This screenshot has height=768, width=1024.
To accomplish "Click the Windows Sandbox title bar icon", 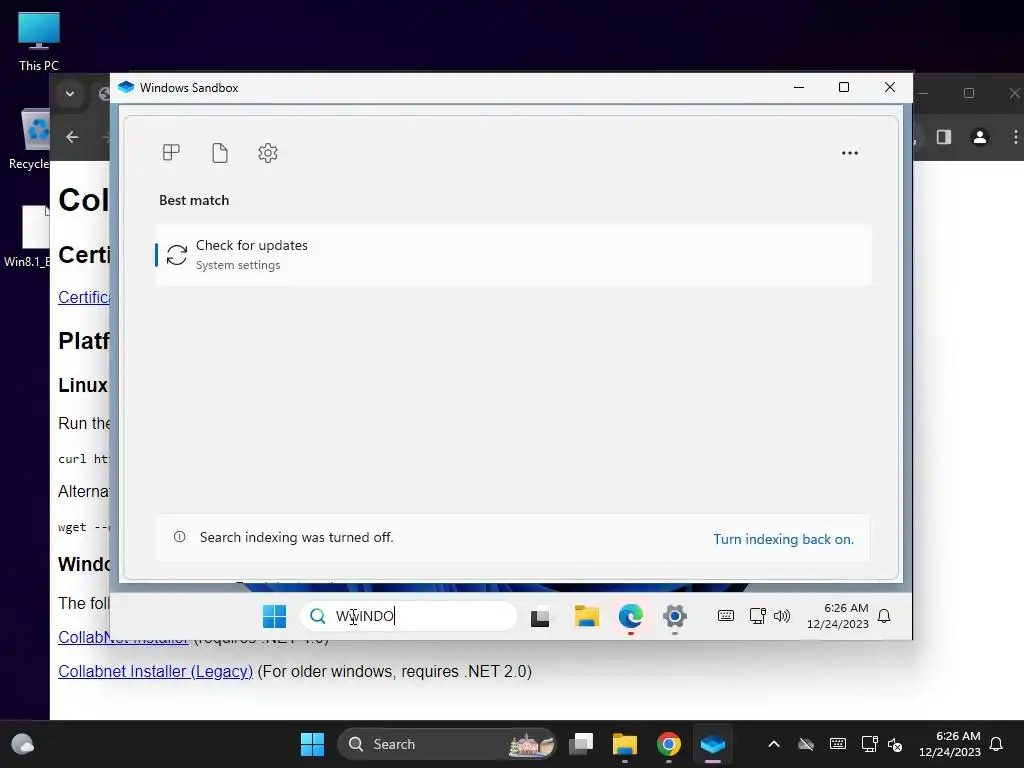I will point(126,88).
